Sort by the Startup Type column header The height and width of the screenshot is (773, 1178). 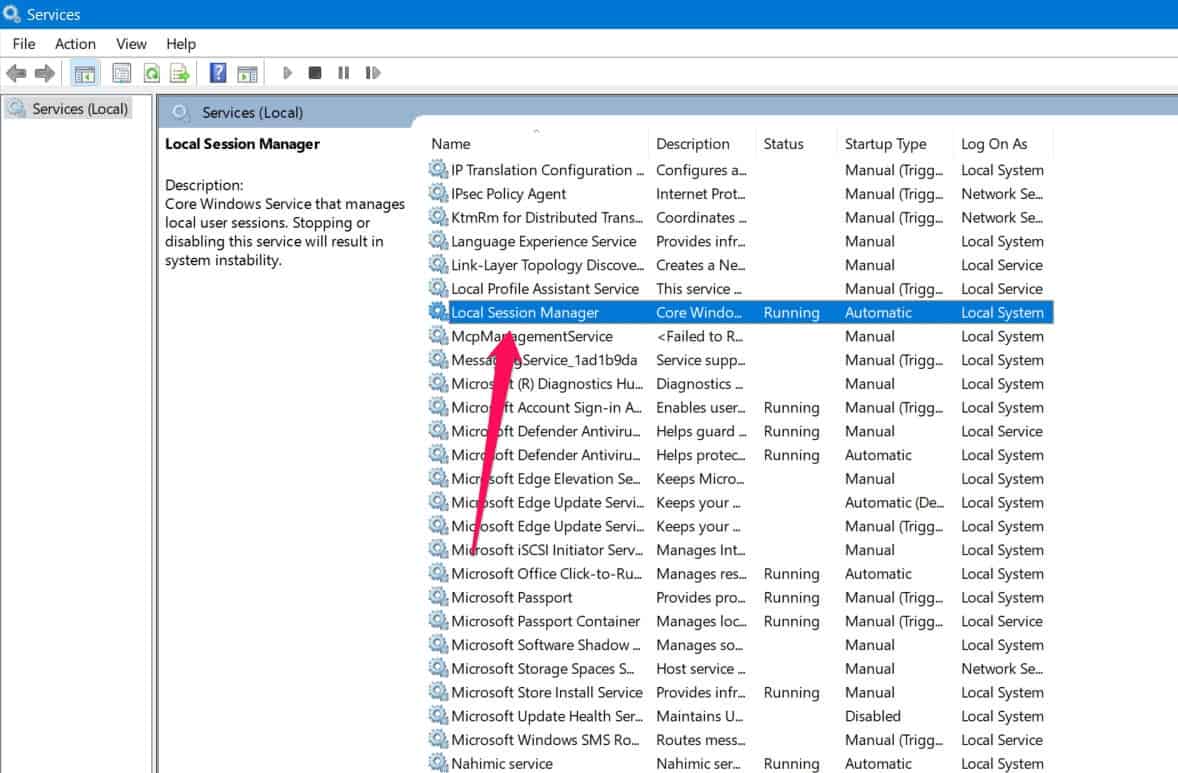885,144
